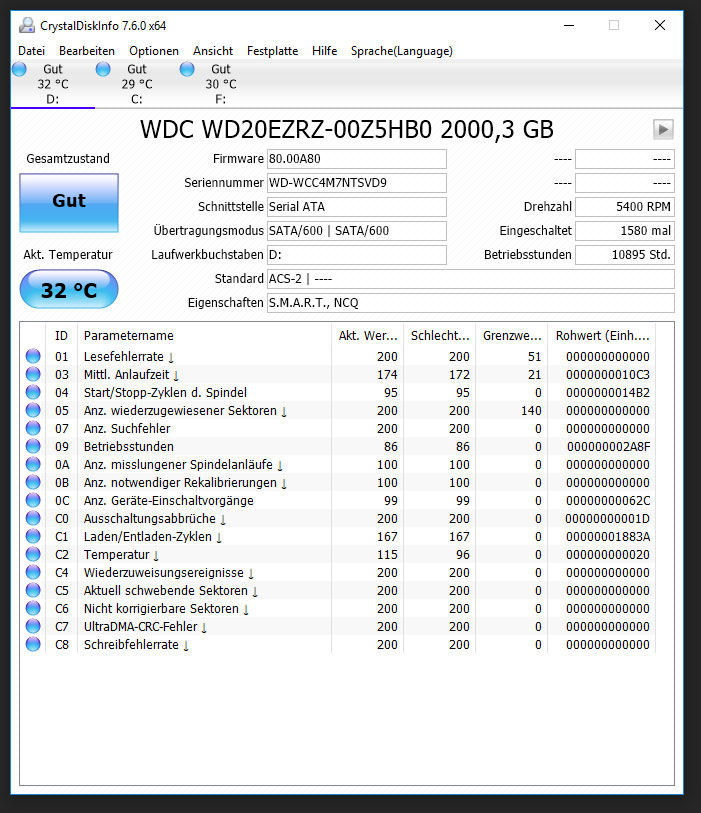Click the Akt. Wer... column header

(x=368, y=335)
